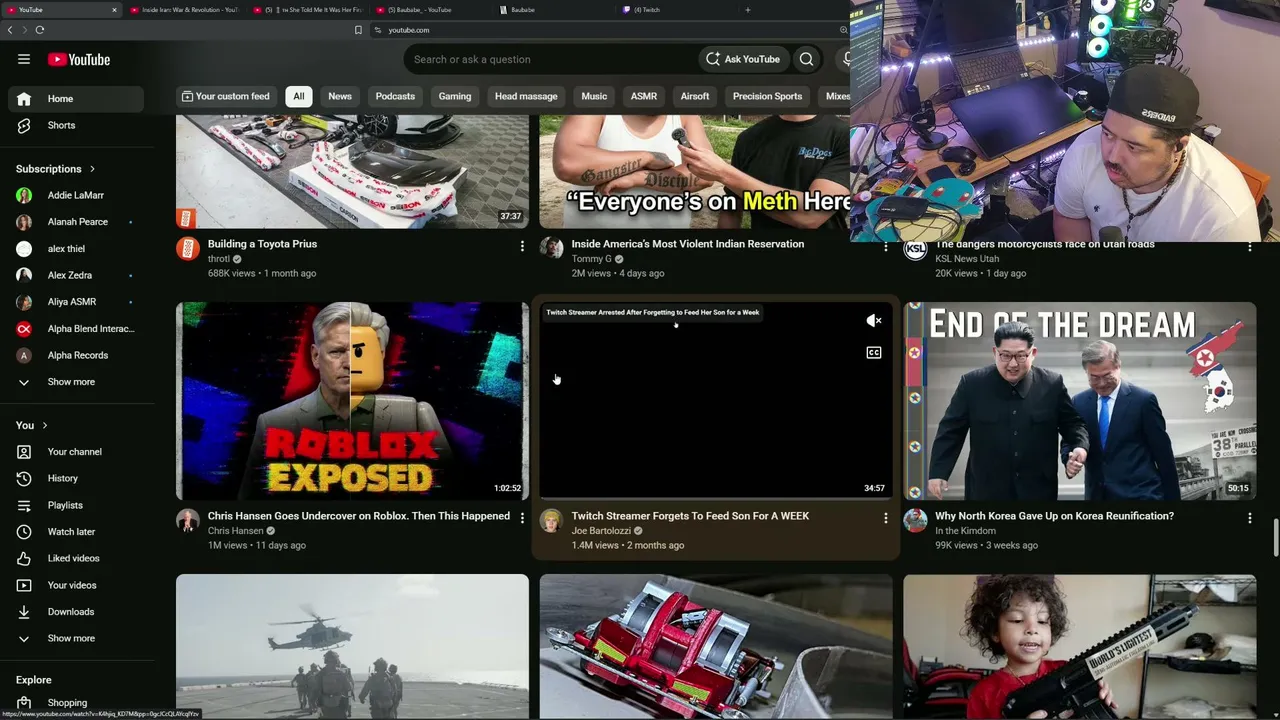Screen dimensions: 1280x720
Task: Open Aliya ASMR subscription channel
Action: click(x=76, y=302)
